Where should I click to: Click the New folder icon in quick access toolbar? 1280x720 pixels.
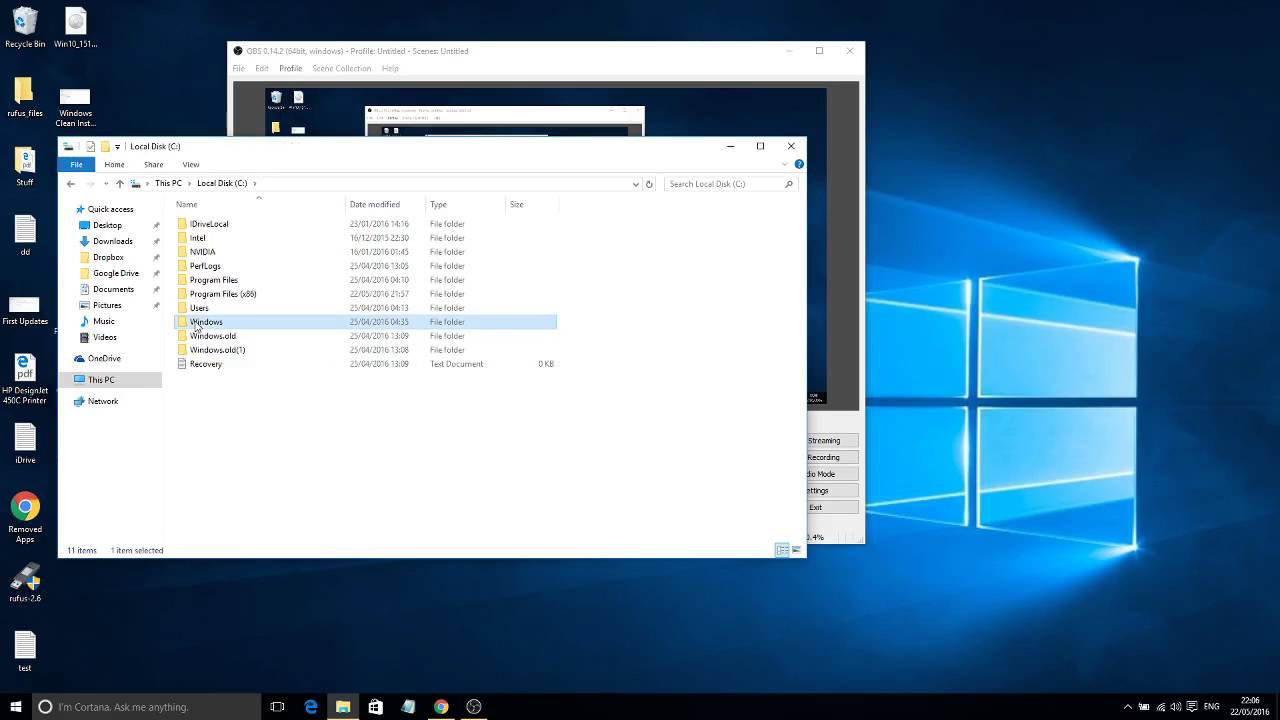tap(105, 146)
